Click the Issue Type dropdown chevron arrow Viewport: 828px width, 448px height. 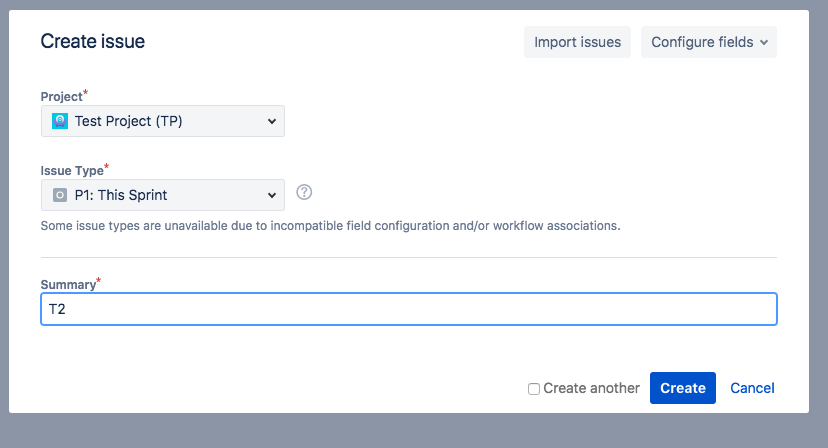coord(271,195)
